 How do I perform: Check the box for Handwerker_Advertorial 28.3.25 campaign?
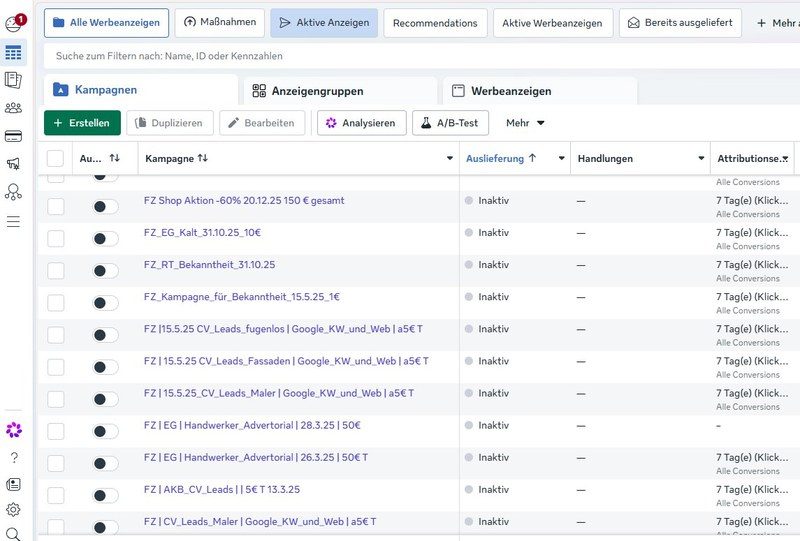[56, 431]
